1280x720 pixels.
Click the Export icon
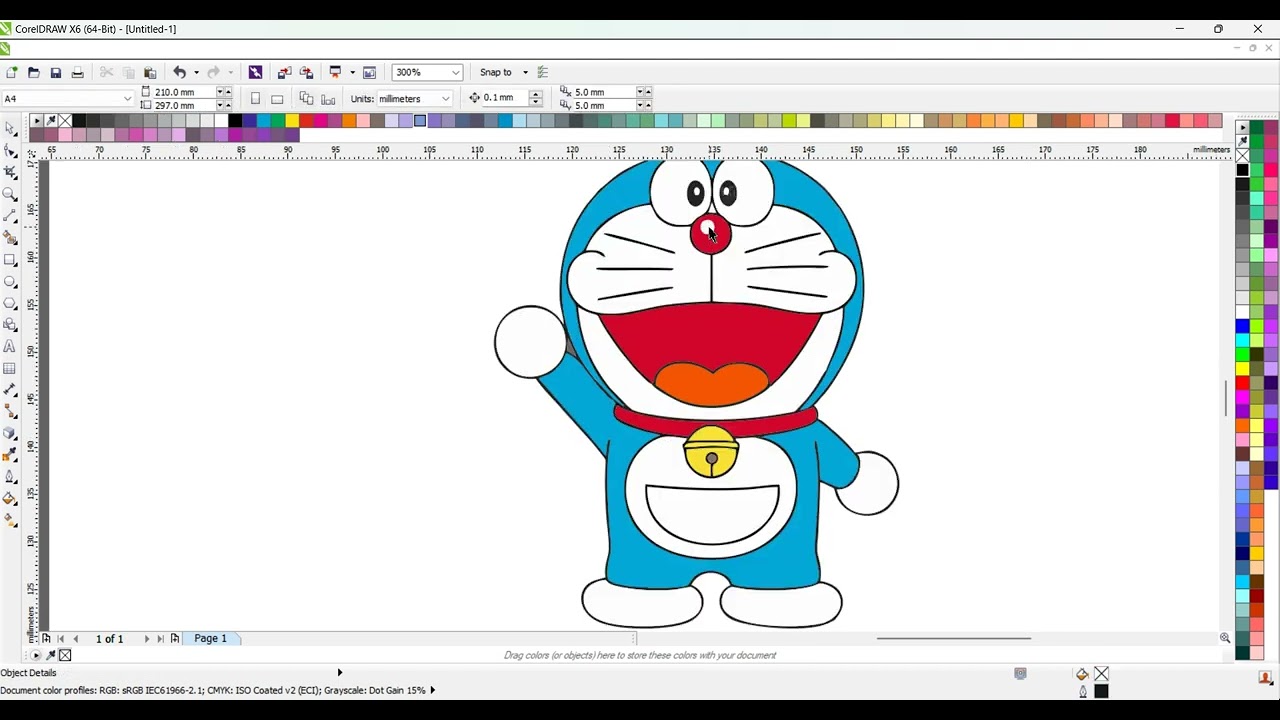(306, 72)
